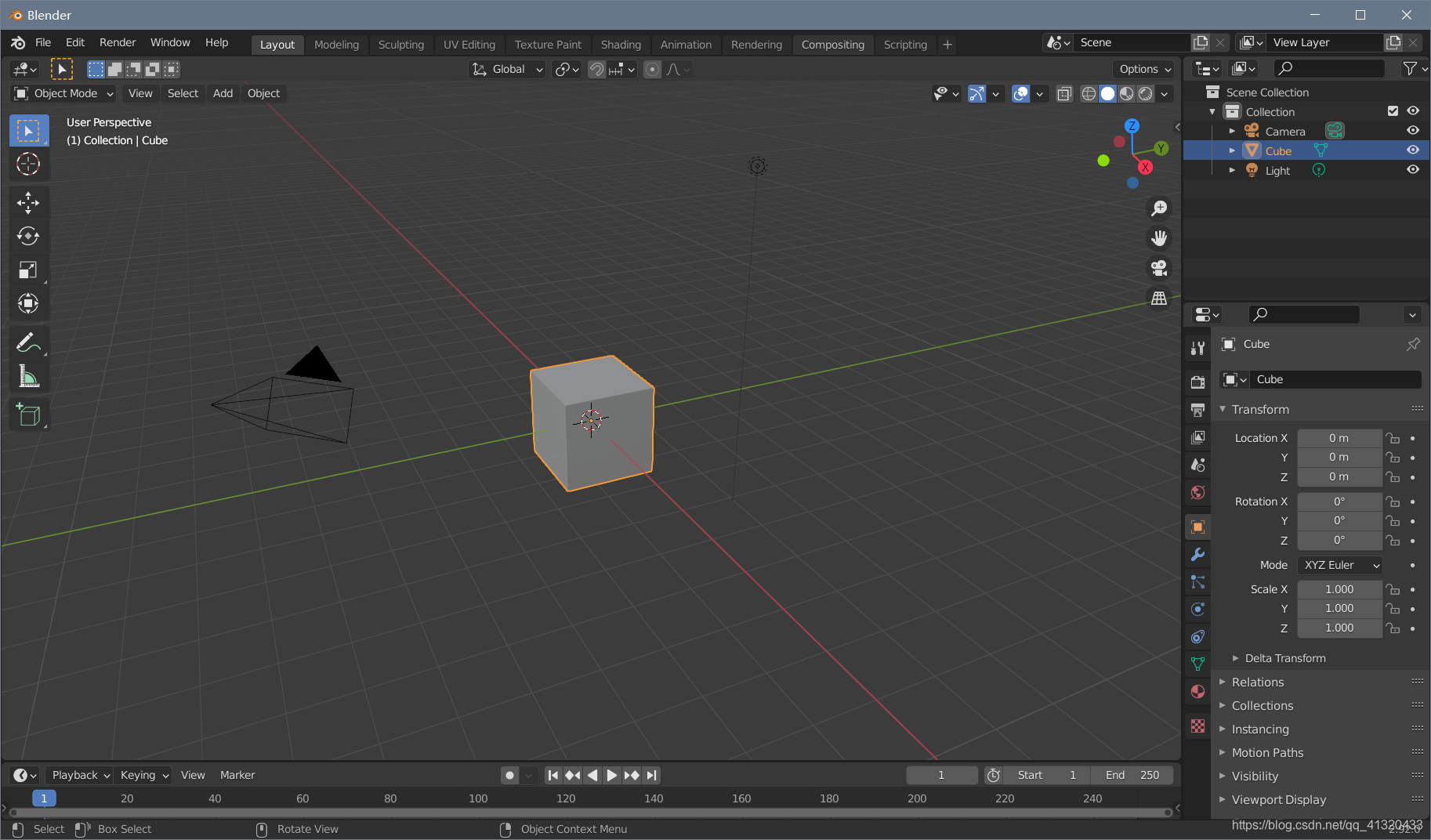Select the Rotate tool
The image size is (1431, 840).
coord(28,236)
